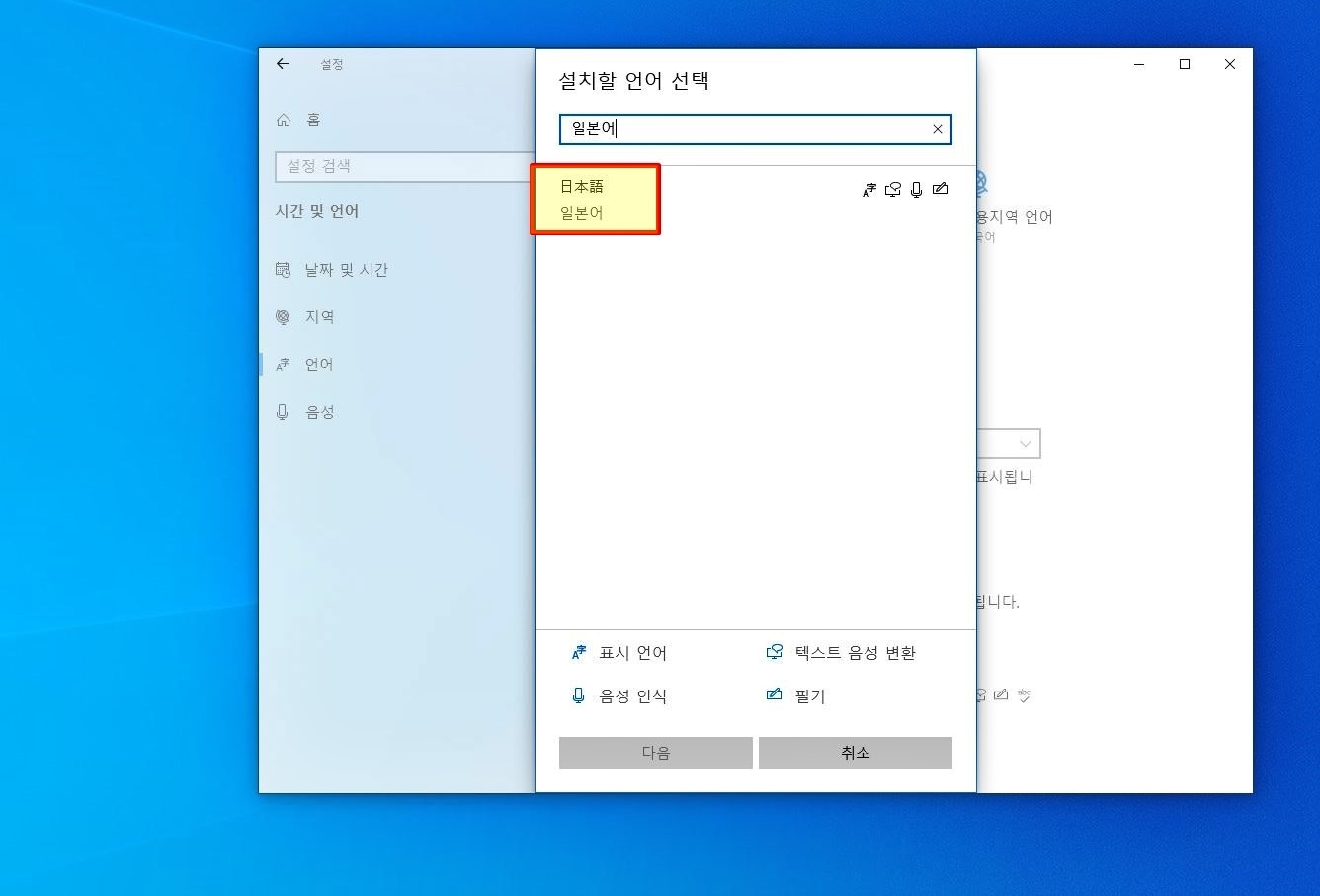Click the 취소 button
This screenshot has width=1320, height=896.
[x=856, y=753]
